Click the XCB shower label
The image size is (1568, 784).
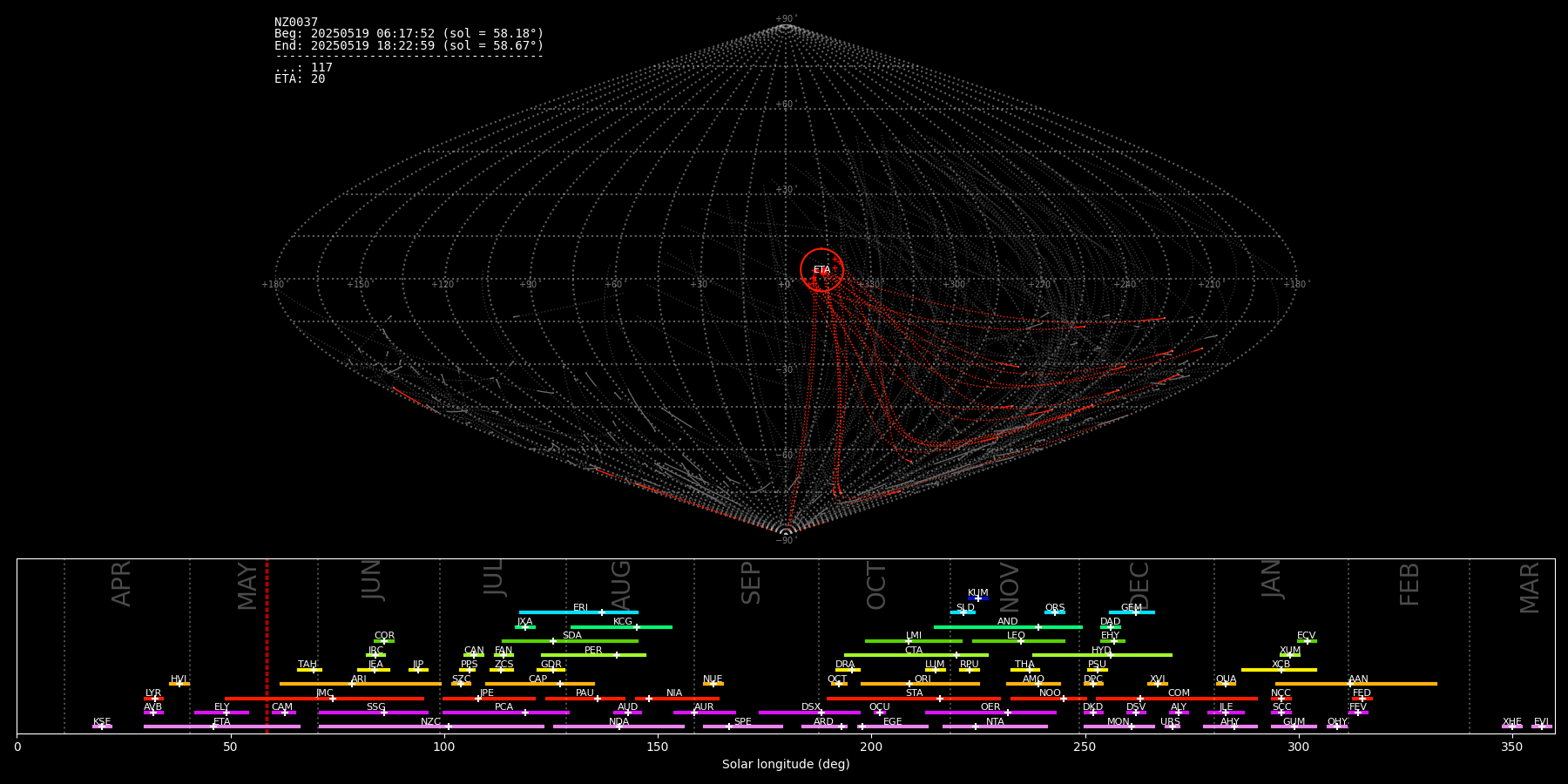click(x=1281, y=665)
